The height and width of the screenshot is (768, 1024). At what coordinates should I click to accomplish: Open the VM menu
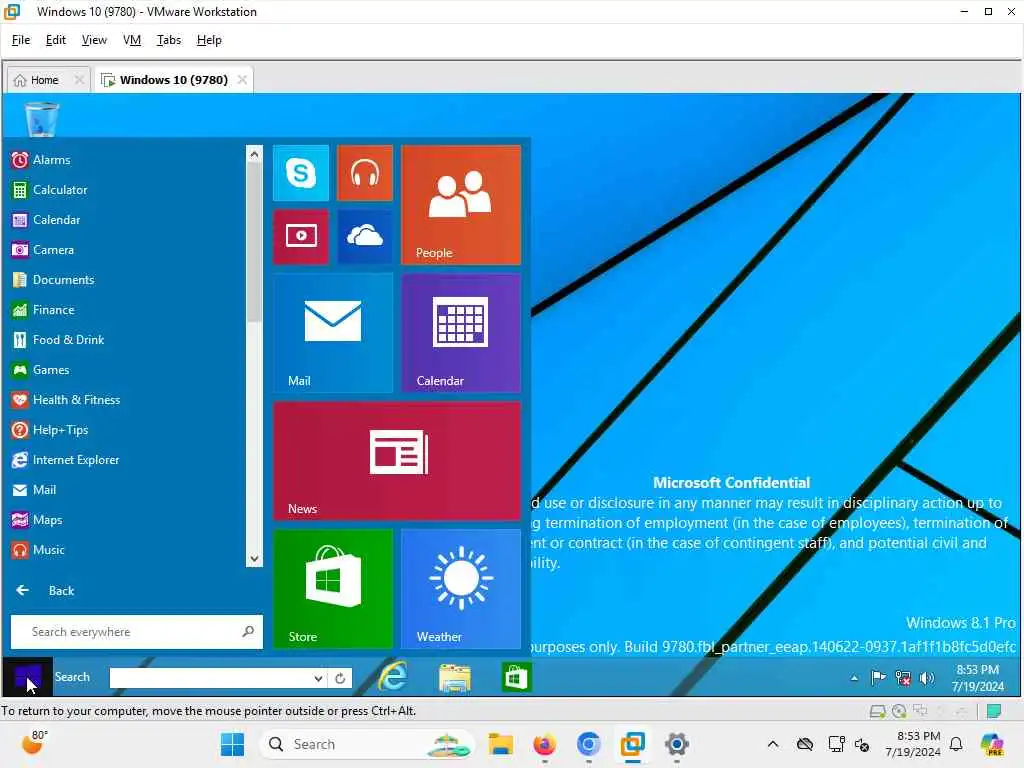(x=132, y=40)
